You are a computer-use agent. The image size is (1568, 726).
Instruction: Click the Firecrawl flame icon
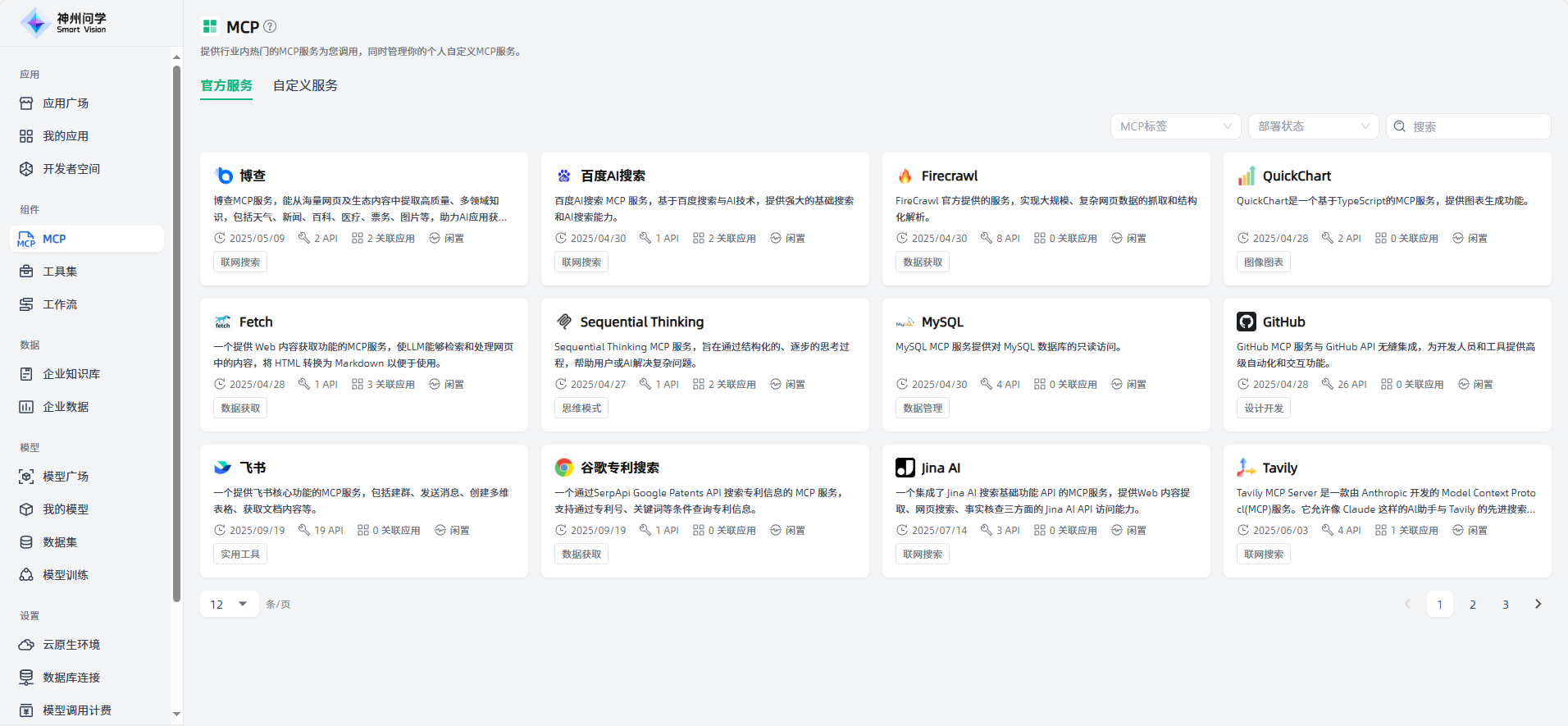[905, 176]
